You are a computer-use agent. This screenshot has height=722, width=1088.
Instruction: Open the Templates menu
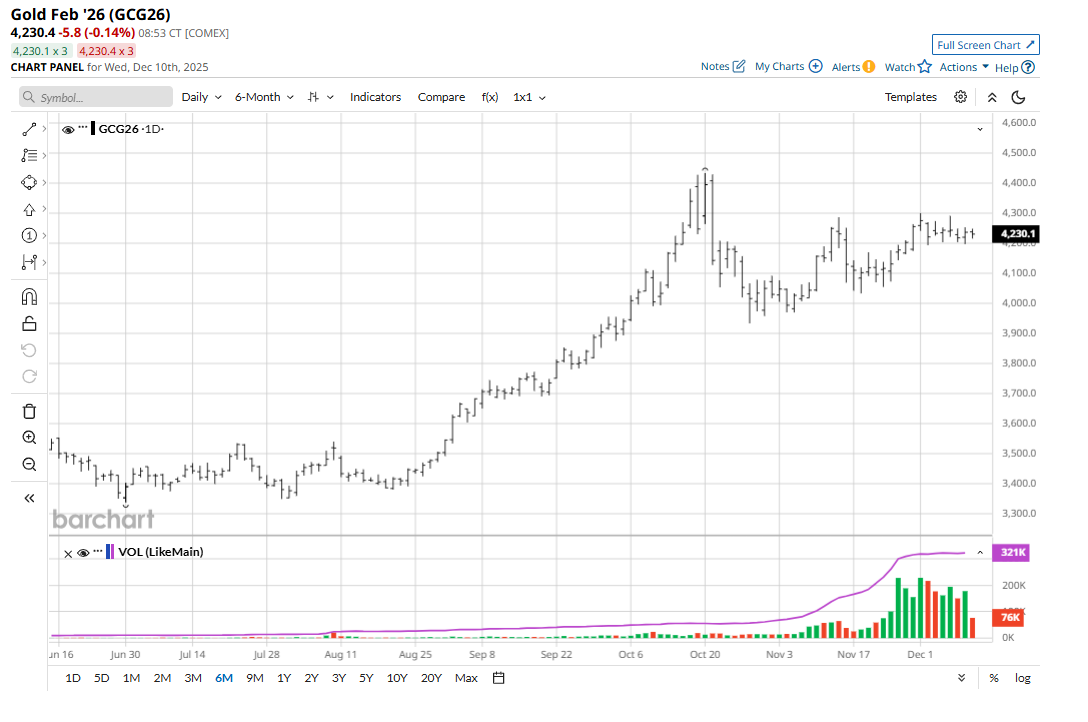click(x=910, y=97)
